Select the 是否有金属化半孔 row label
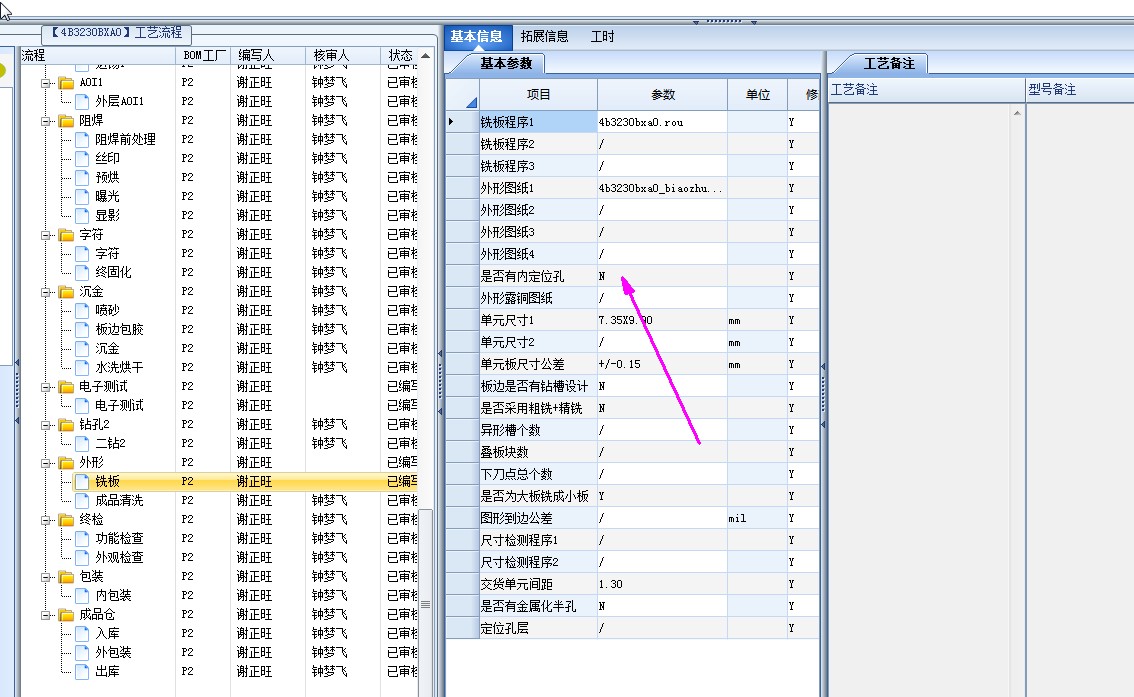Image resolution: width=1134 pixels, height=697 pixels. click(538, 607)
